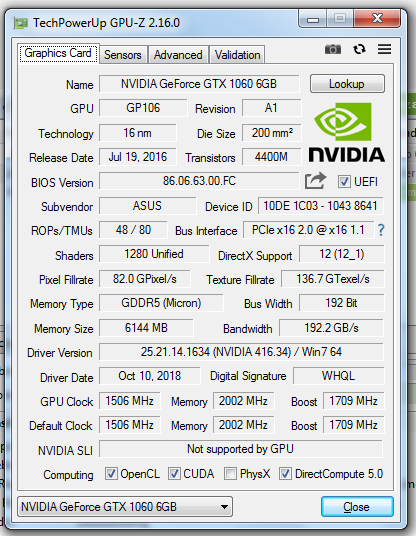The width and height of the screenshot is (416, 536).
Task: Enable the PhysX checkbox
Action: 230,474
